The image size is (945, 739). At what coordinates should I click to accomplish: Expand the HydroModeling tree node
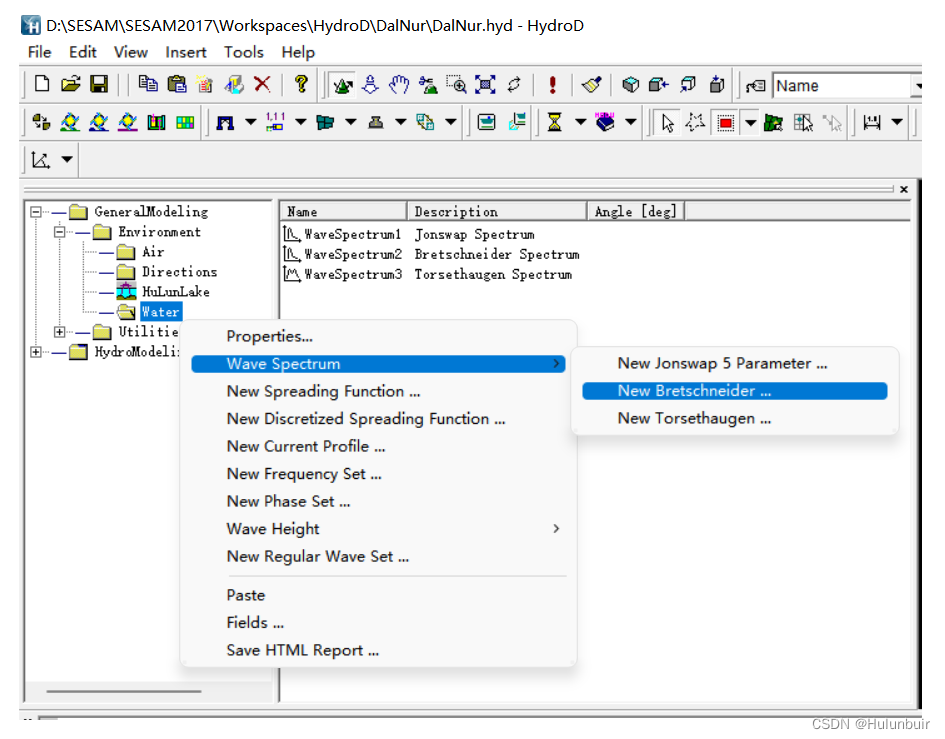coord(36,351)
